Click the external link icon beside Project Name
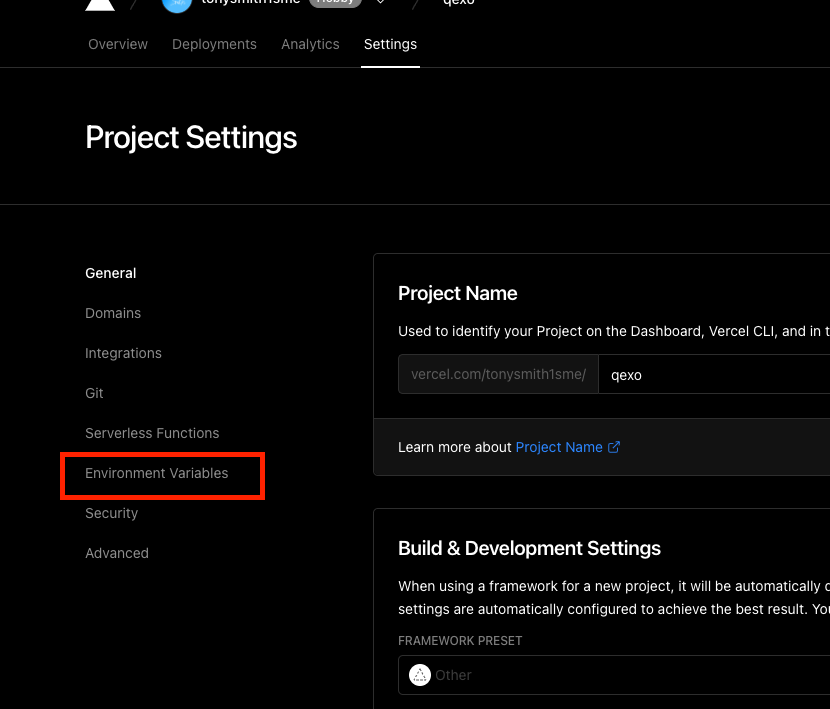Viewport: 830px width, 709px height. point(614,447)
